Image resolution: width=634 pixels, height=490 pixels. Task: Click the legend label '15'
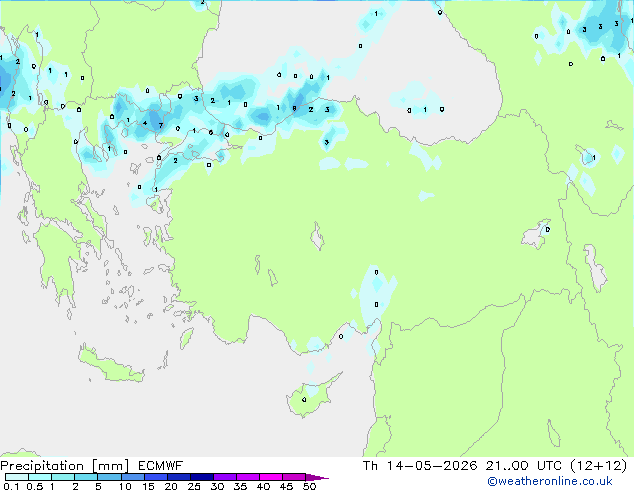[x=148, y=486]
